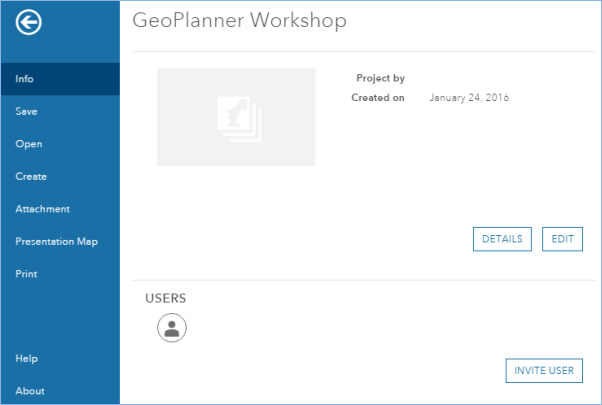This screenshot has height=405, width=602.
Task: Click the DETAILS button
Action: coord(502,239)
